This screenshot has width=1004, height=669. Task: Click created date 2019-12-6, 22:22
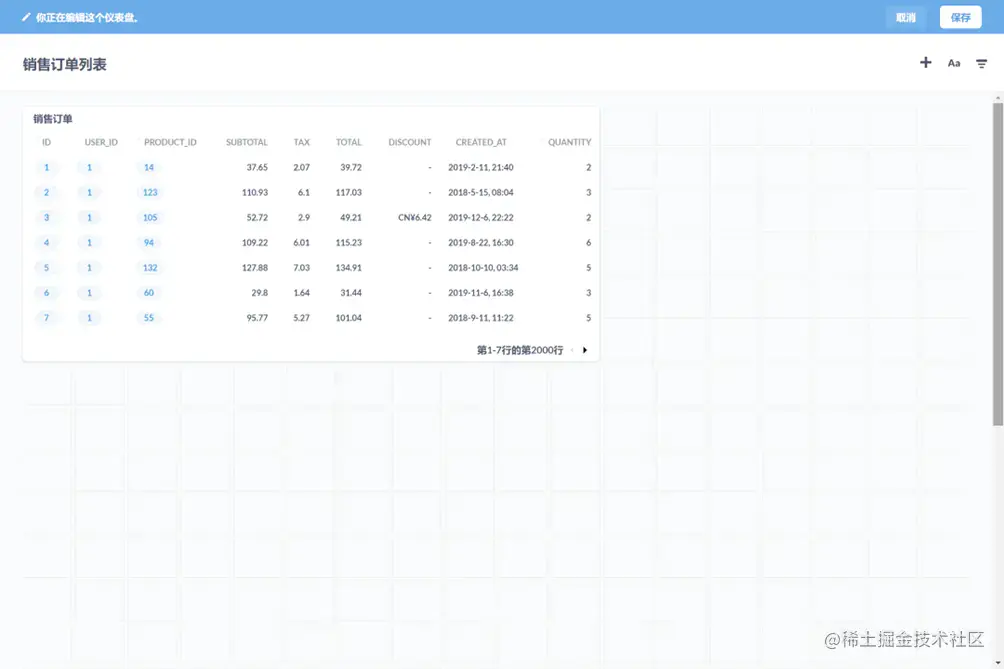[x=481, y=218]
